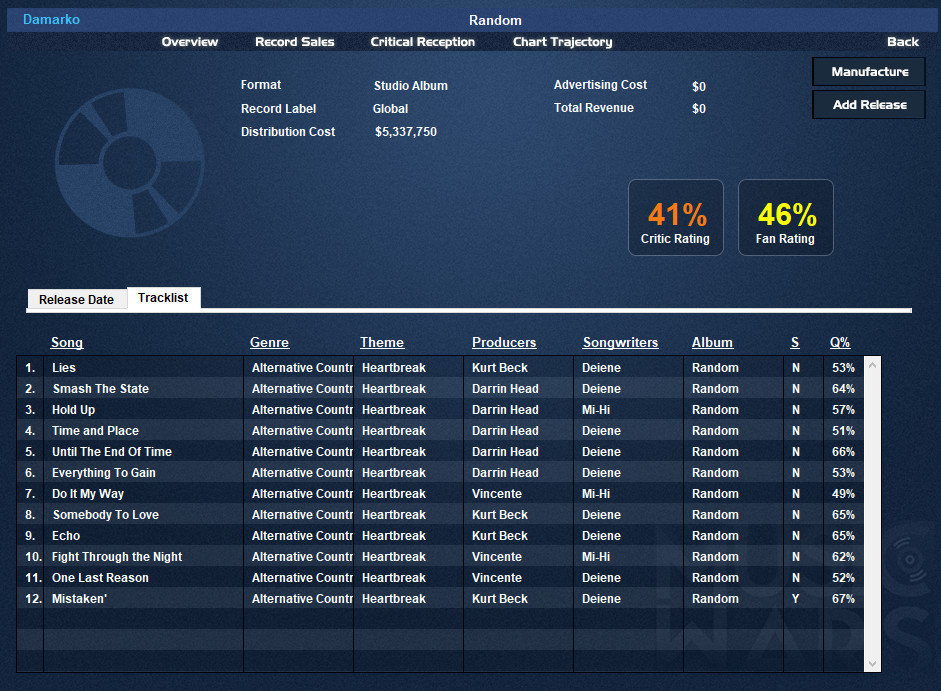The width and height of the screenshot is (941, 691).
Task: Click the Back option
Action: (902, 42)
